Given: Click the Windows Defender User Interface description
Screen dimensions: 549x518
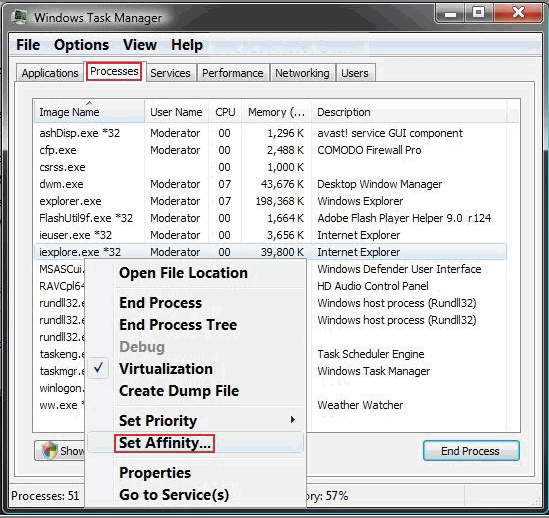Looking at the screenshot, I should point(399,269).
